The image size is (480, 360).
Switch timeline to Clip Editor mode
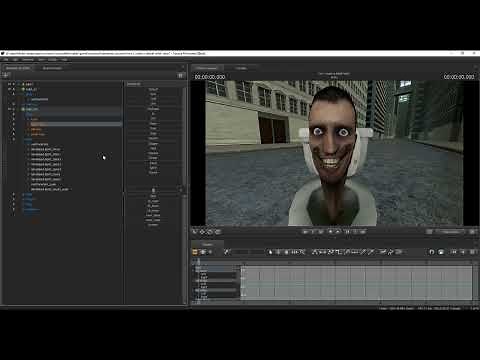coord(195,252)
